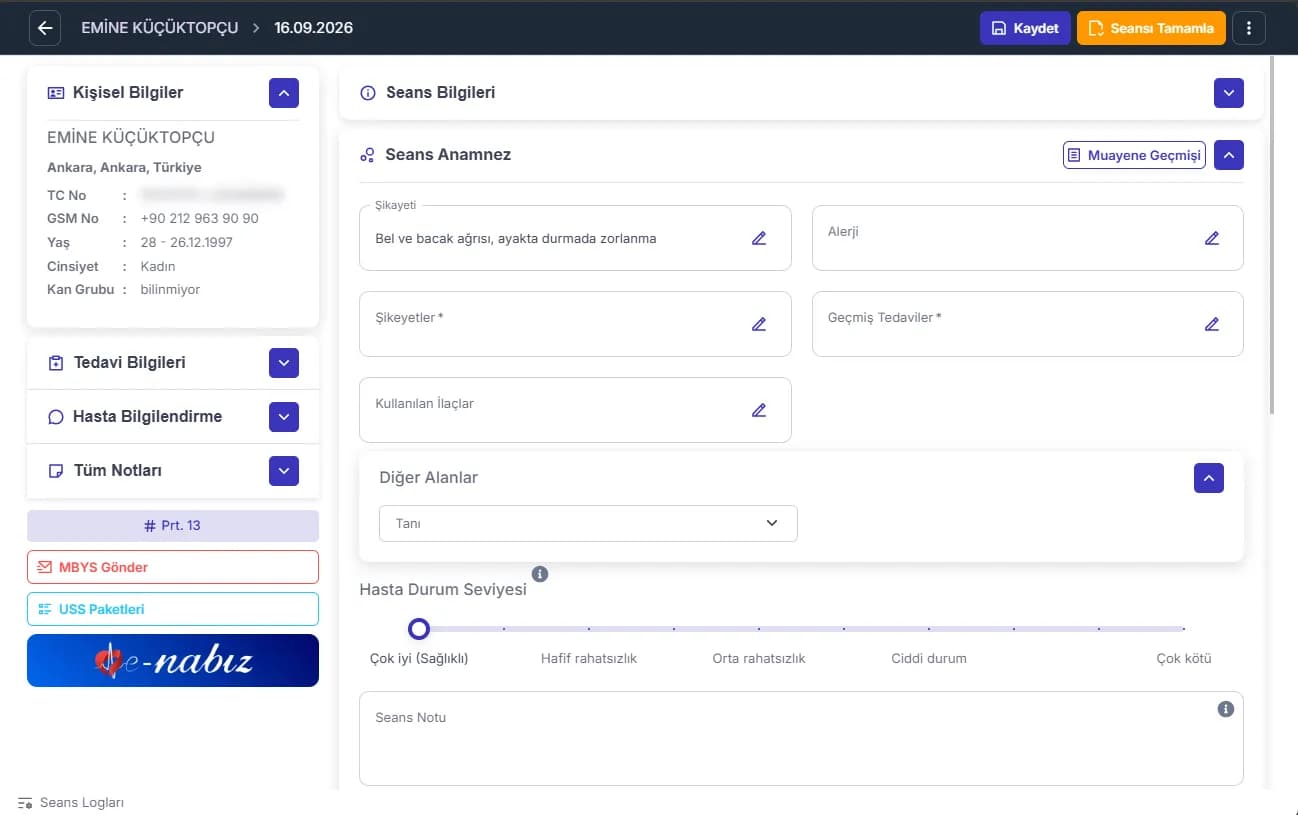This screenshot has height=815, width=1298.
Task: Click Seansı Tamamla button
Action: click(x=1151, y=28)
